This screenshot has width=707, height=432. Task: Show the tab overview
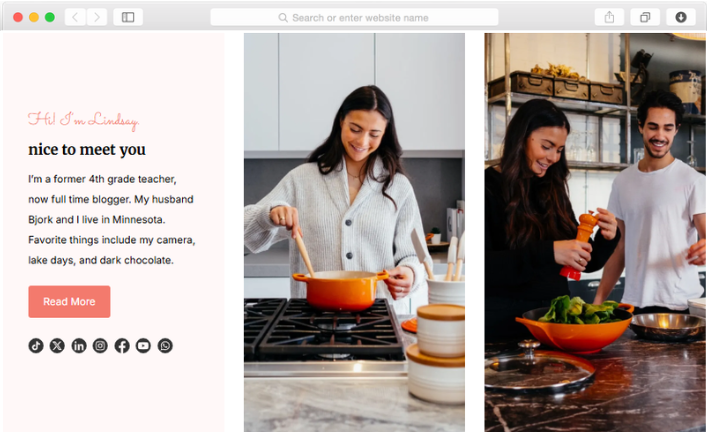[x=645, y=18]
